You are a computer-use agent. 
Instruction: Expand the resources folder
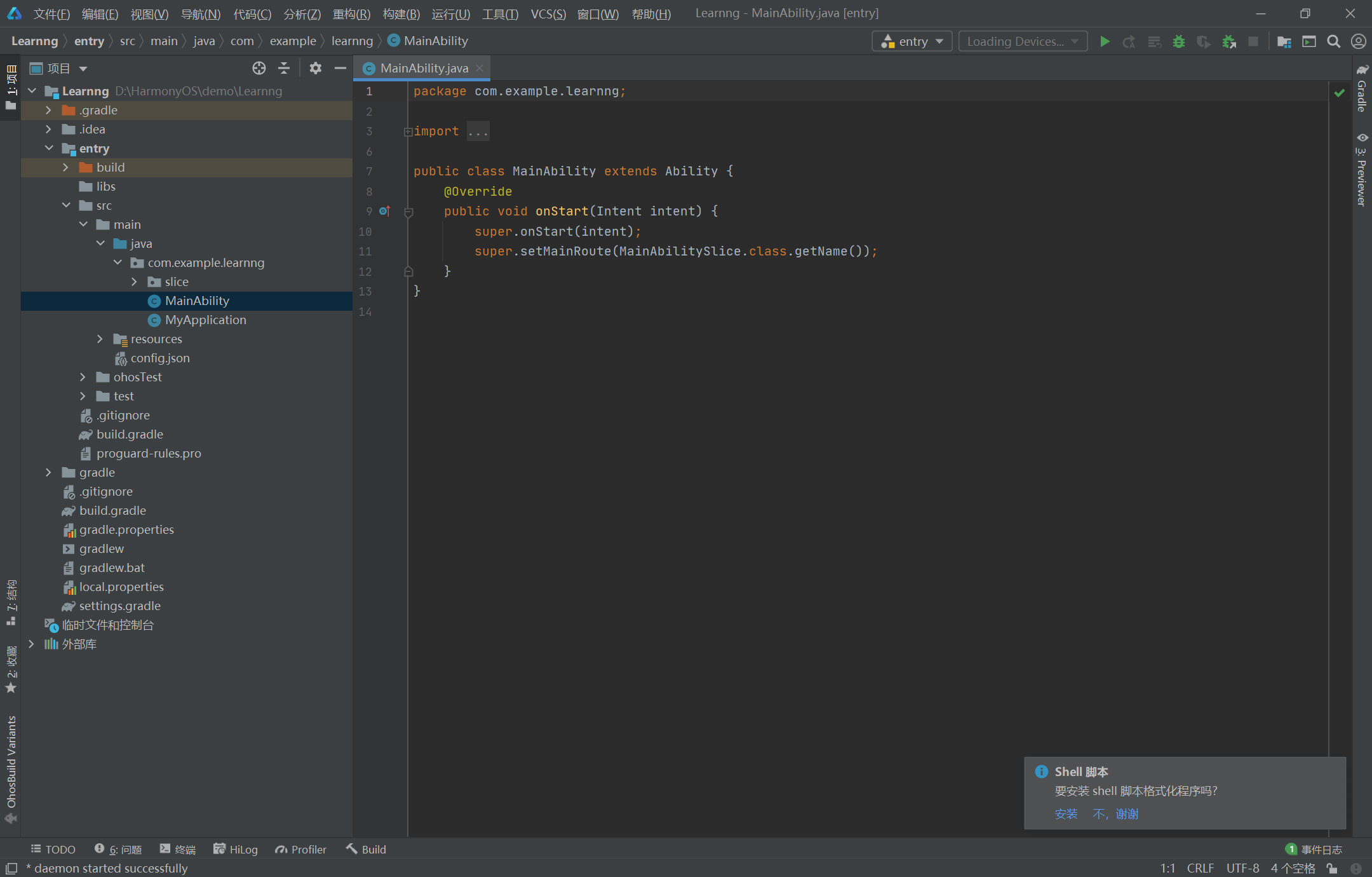point(100,339)
